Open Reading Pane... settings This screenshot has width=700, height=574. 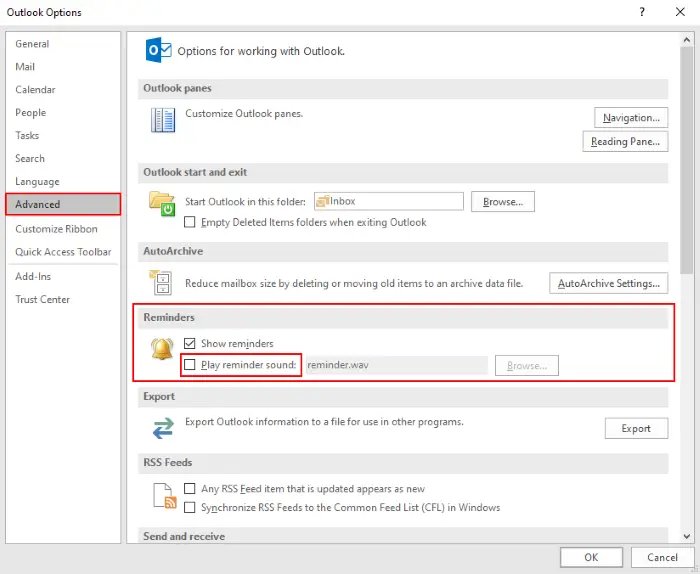point(625,141)
